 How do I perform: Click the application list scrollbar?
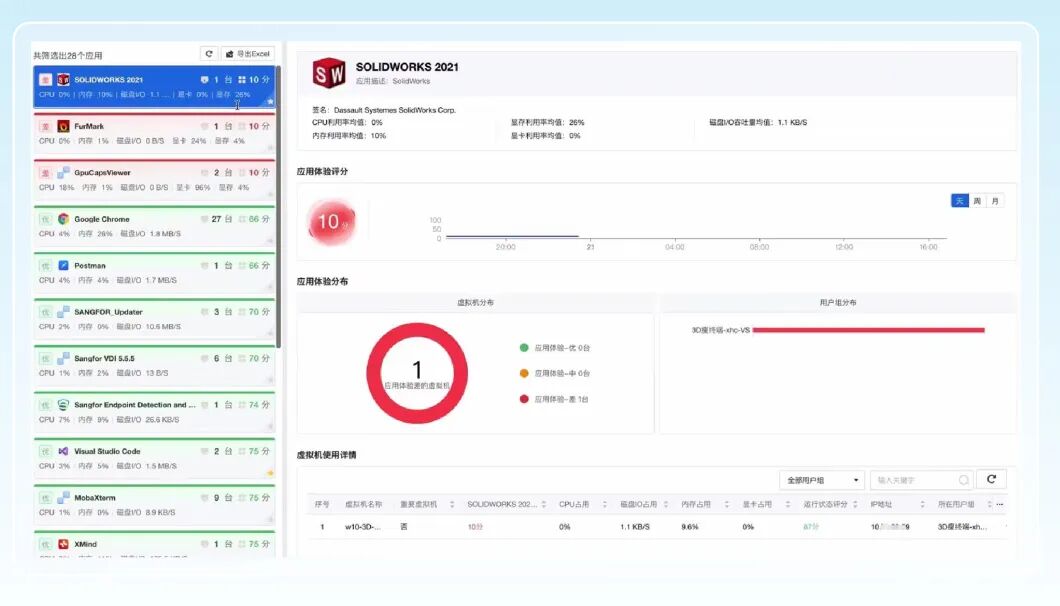coord(279,206)
